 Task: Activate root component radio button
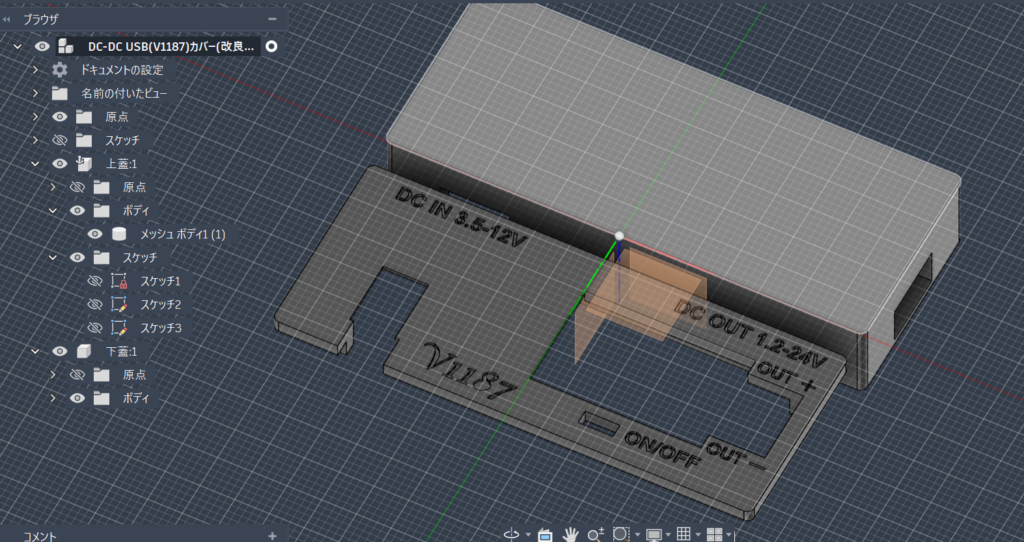click(272, 46)
